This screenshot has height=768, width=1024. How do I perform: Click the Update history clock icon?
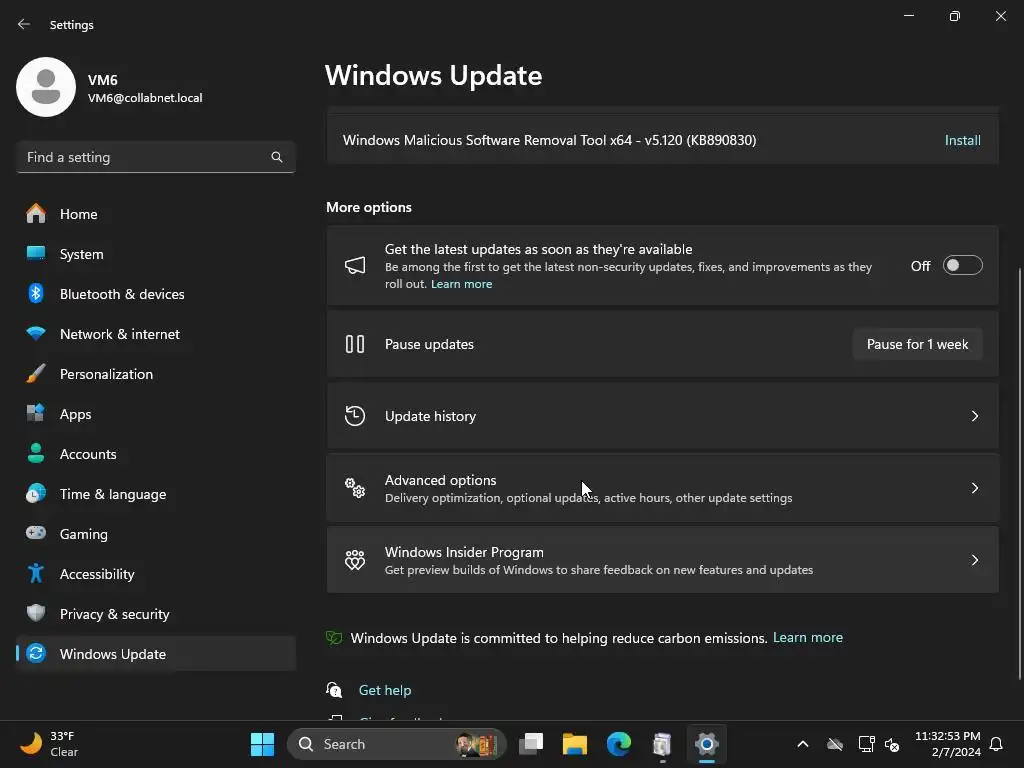(355, 416)
